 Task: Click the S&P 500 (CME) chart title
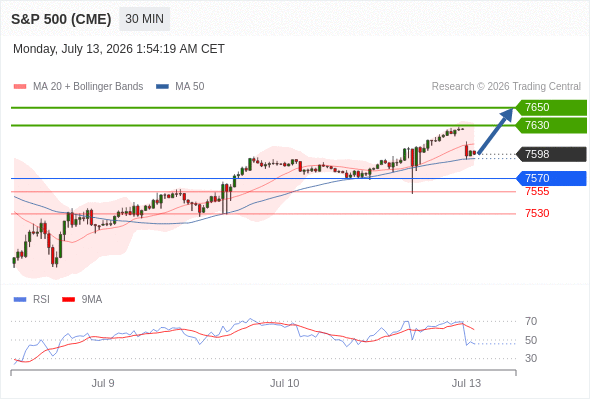(x=61, y=19)
